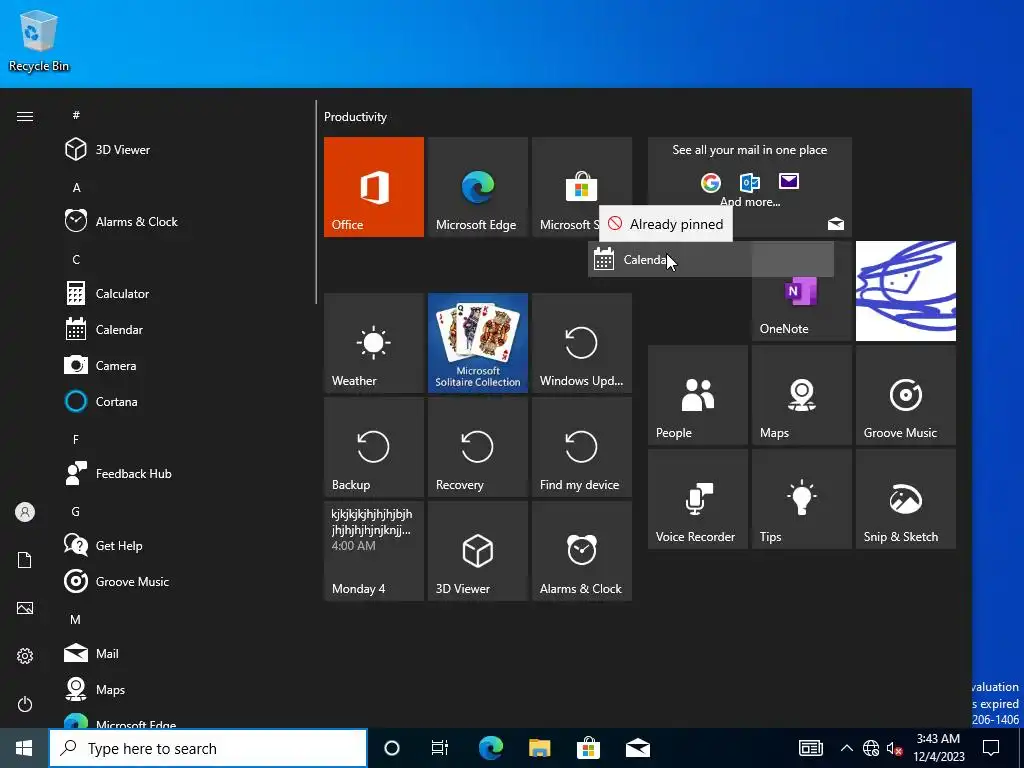
Task: Open 3D Viewer in the app list
Action: click(183, 150)
